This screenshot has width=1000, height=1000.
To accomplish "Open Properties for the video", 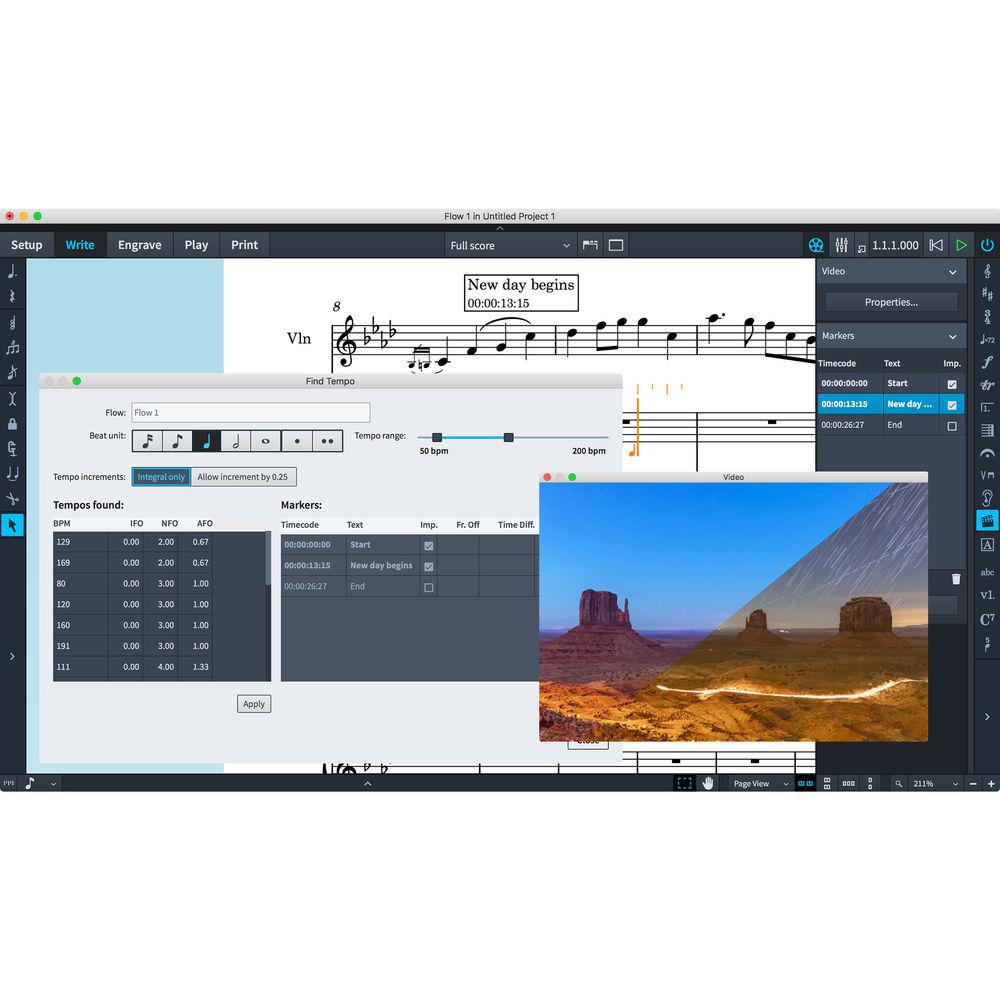I will coord(890,301).
